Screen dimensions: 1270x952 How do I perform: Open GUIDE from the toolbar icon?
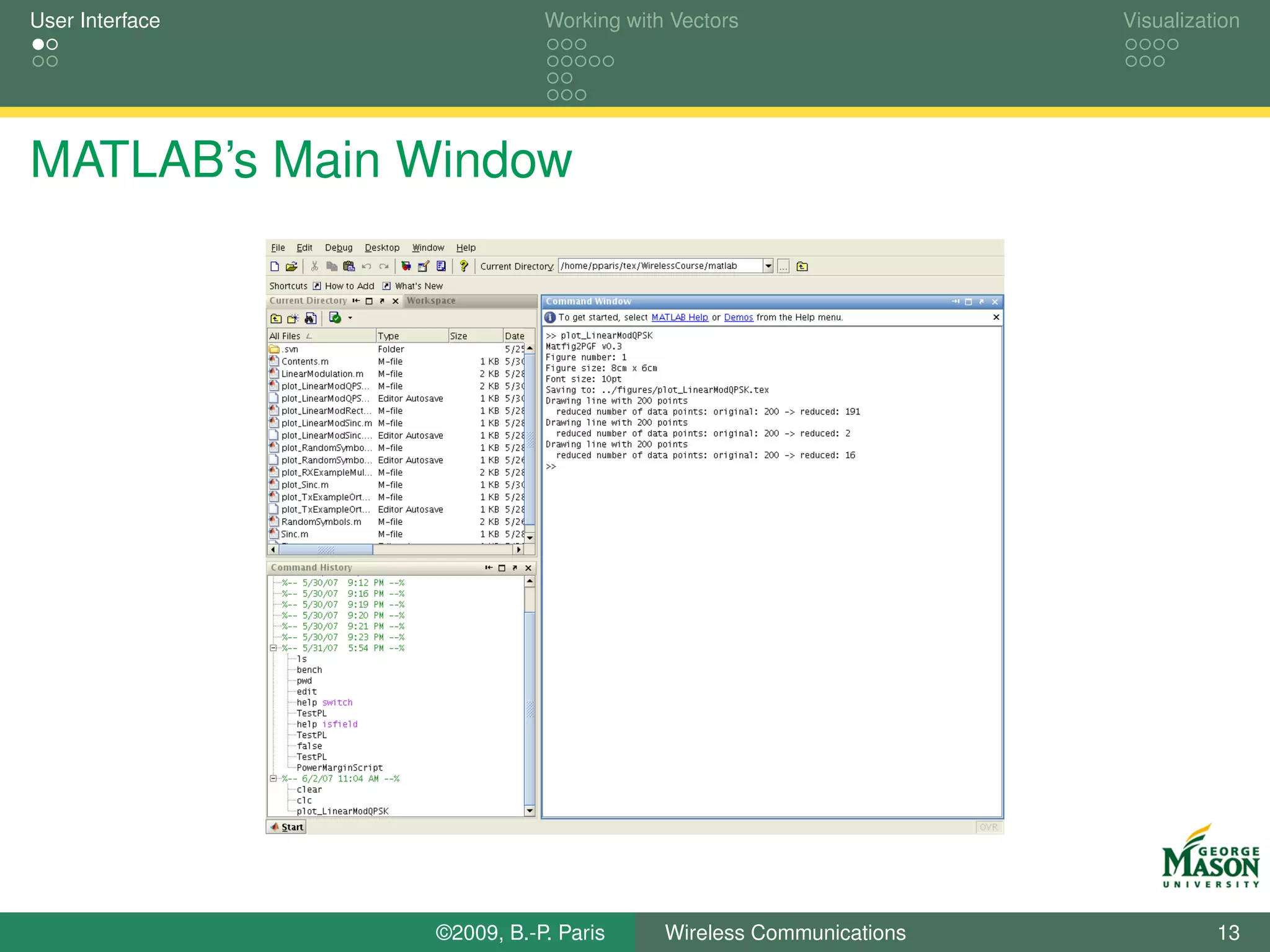tap(424, 267)
